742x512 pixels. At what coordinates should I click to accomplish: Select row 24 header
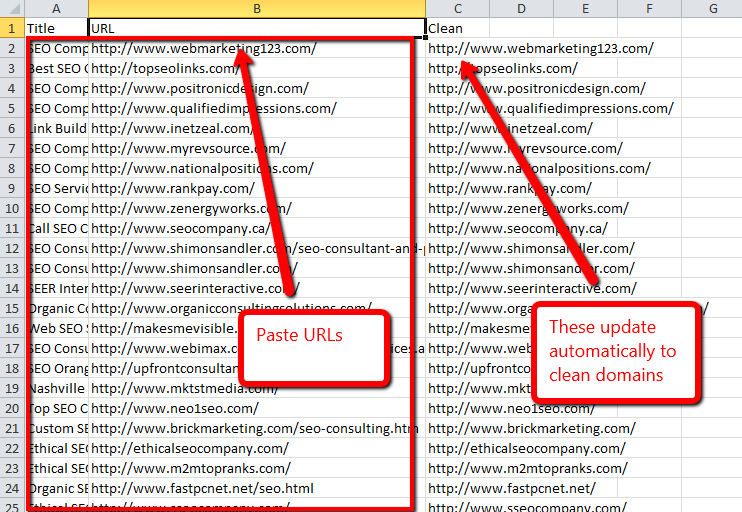12,488
